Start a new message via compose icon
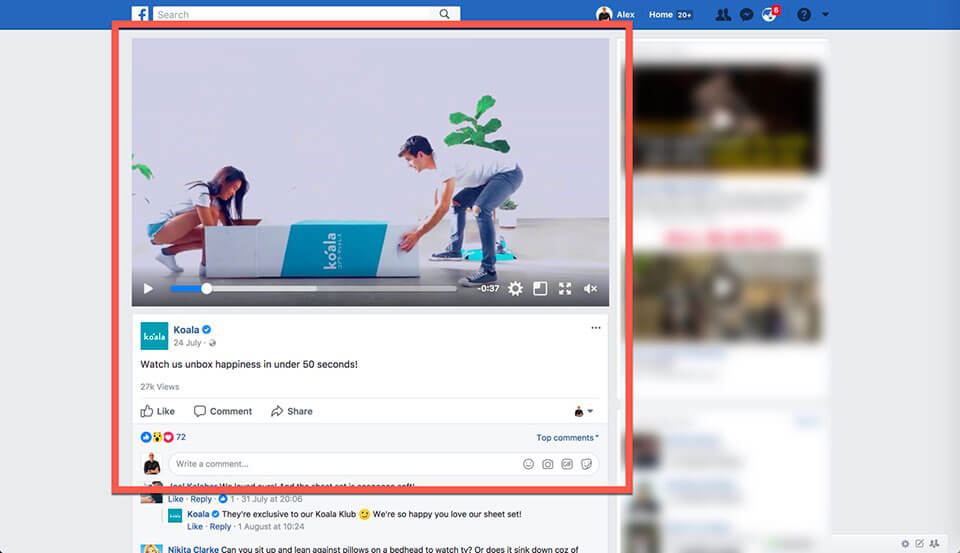 (920, 543)
